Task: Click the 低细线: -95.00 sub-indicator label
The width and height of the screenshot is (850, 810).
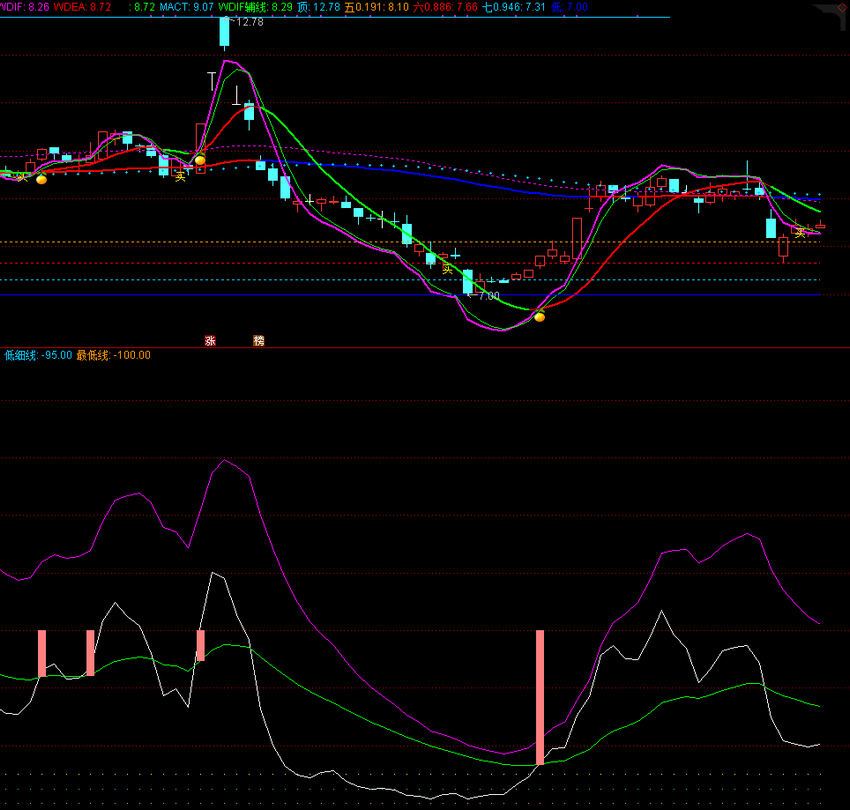Action: 38,355
